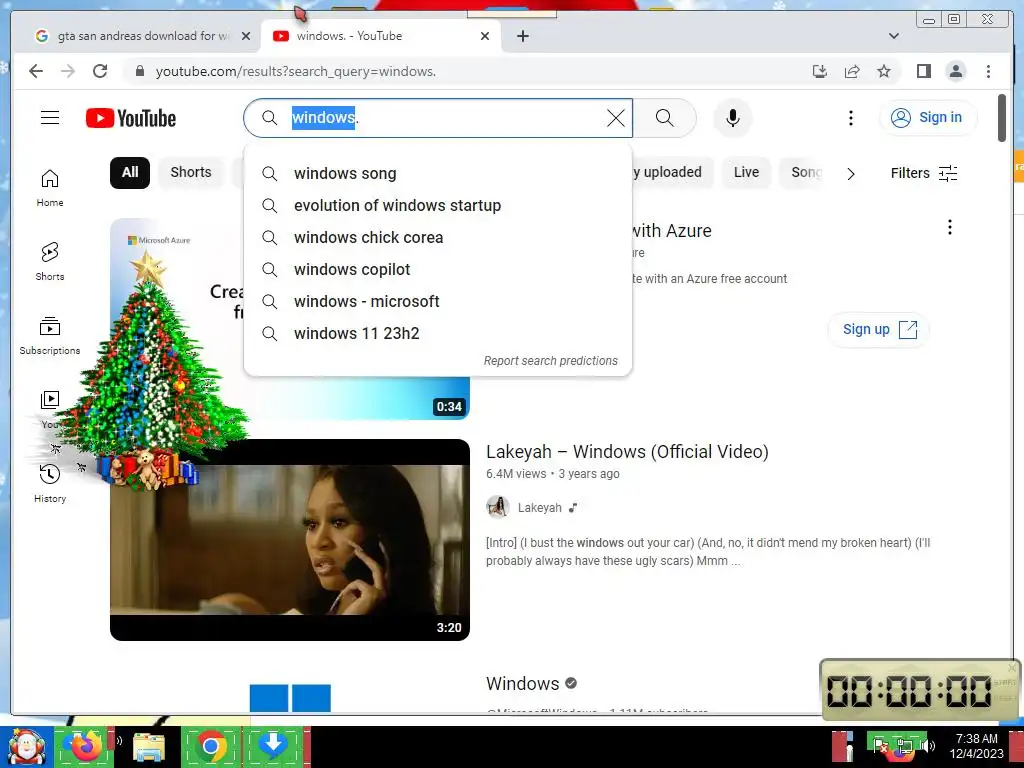Open History in the sidebar

click(50, 484)
